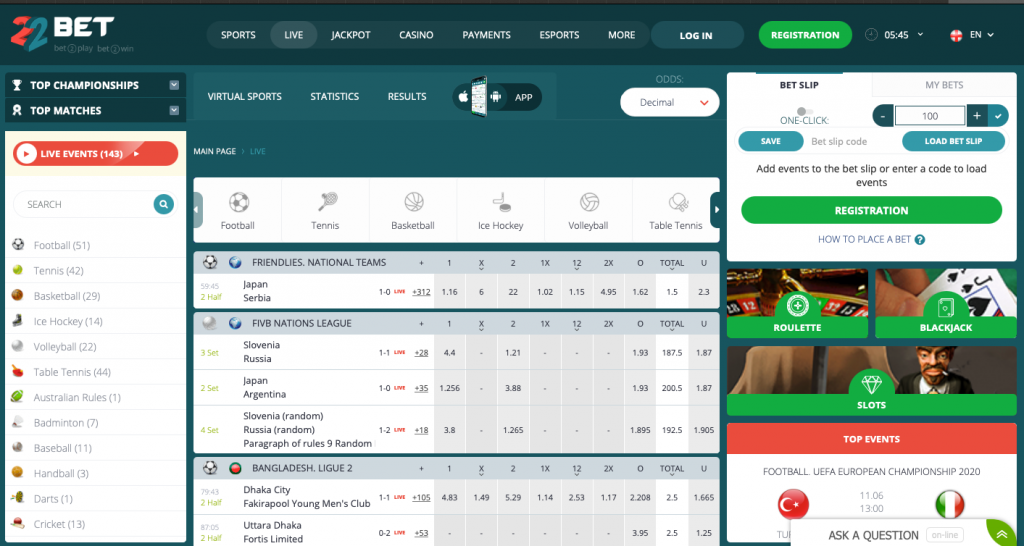Open the Odds format Decimal dropdown

(669, 103)
